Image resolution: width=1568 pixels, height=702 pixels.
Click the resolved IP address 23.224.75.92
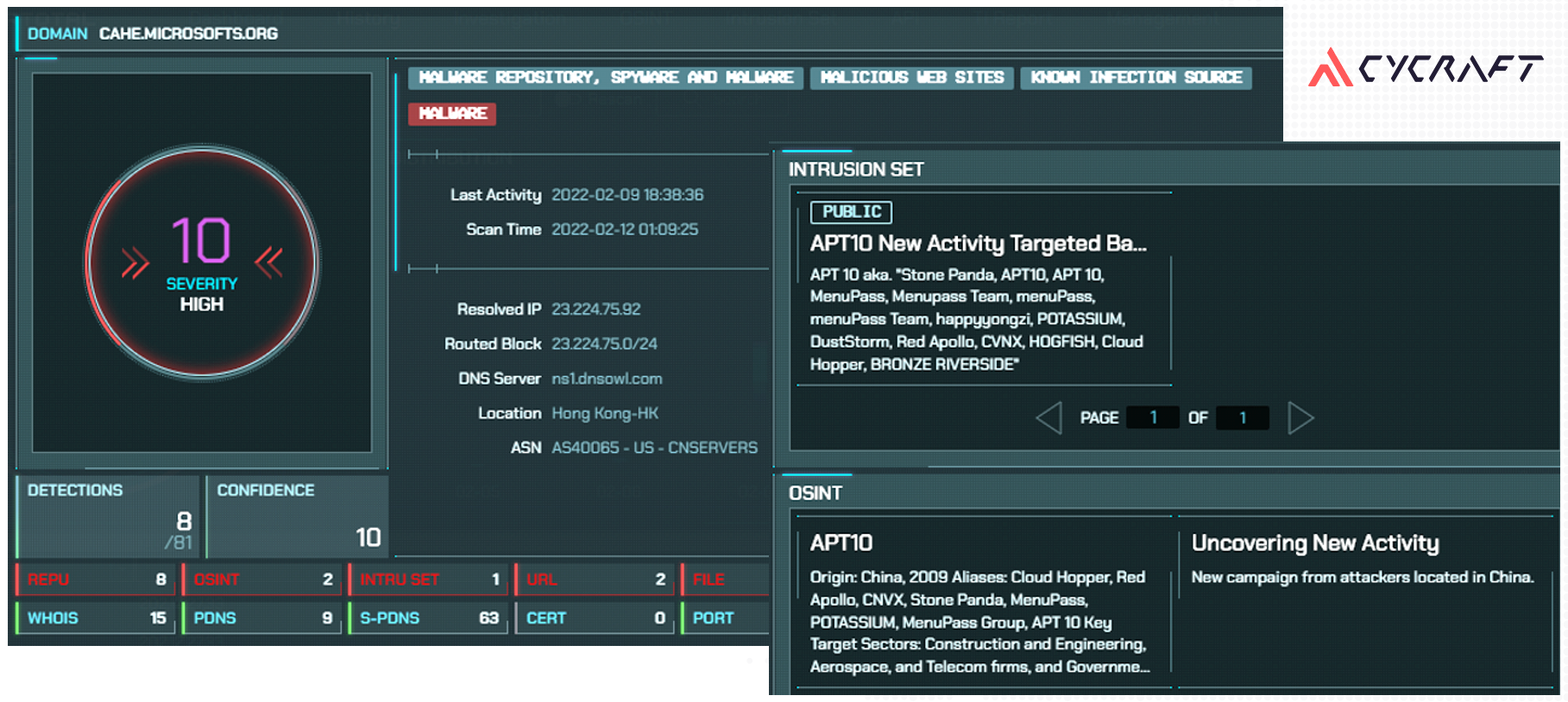click(x=595, y=310)
